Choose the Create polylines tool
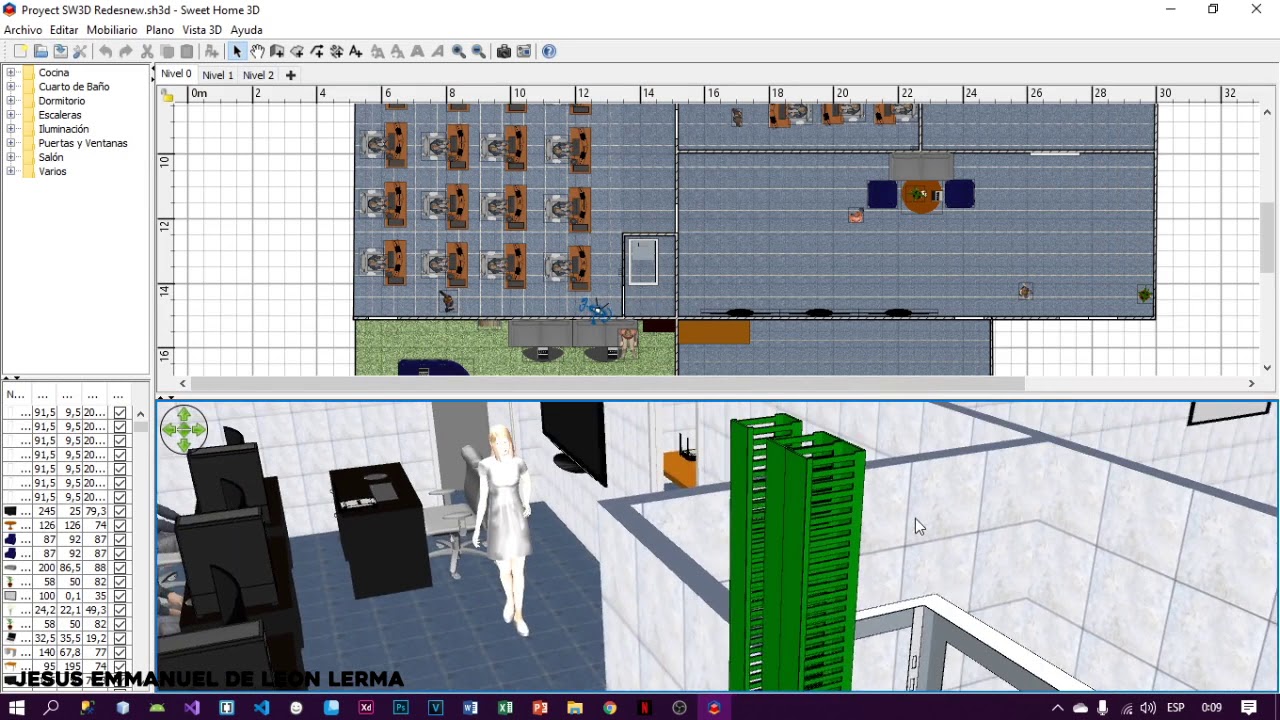The height and width of the screenshot is (720, 1280). click(317, 51)
